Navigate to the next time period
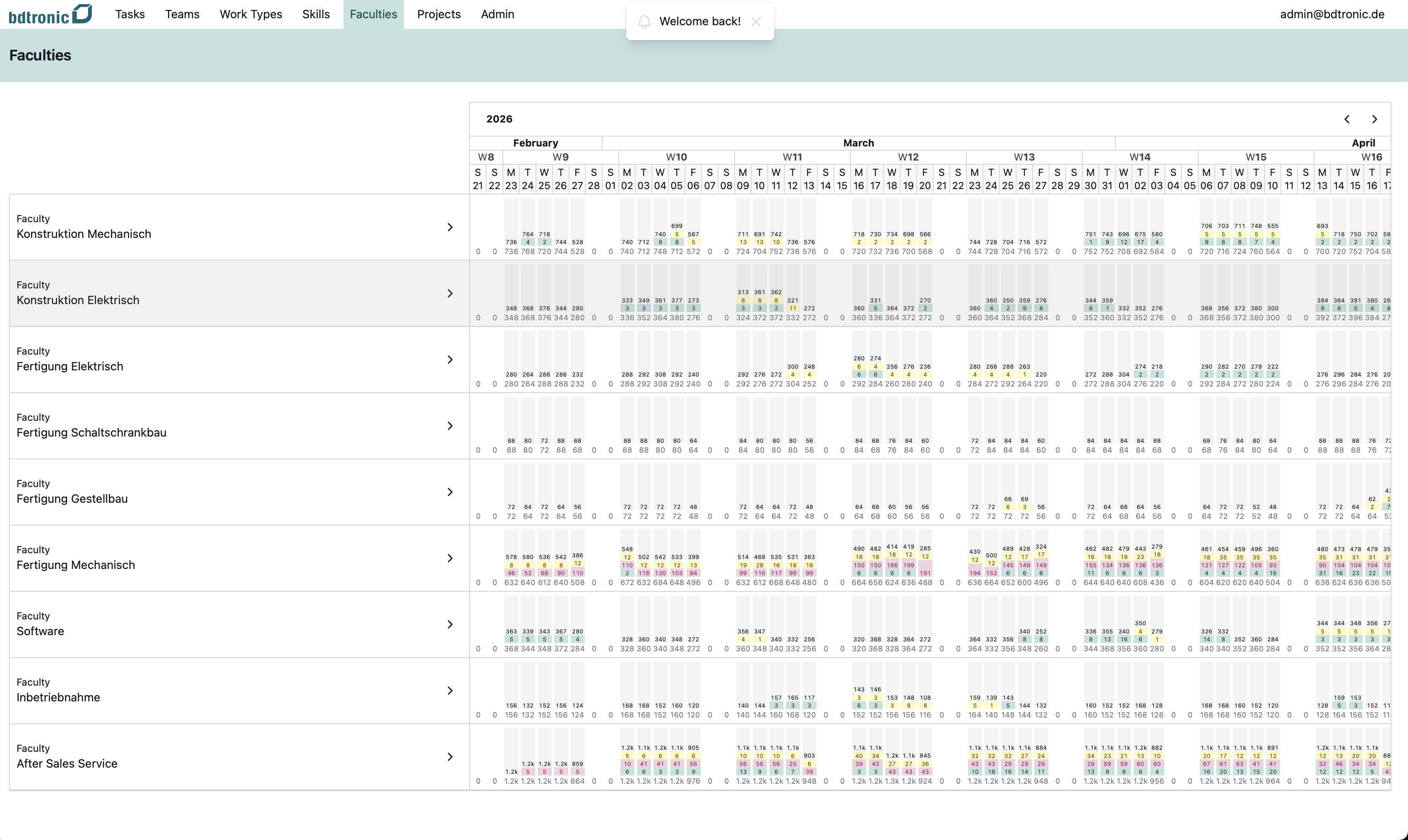The image size is (1408, 840). [1374, 119]
